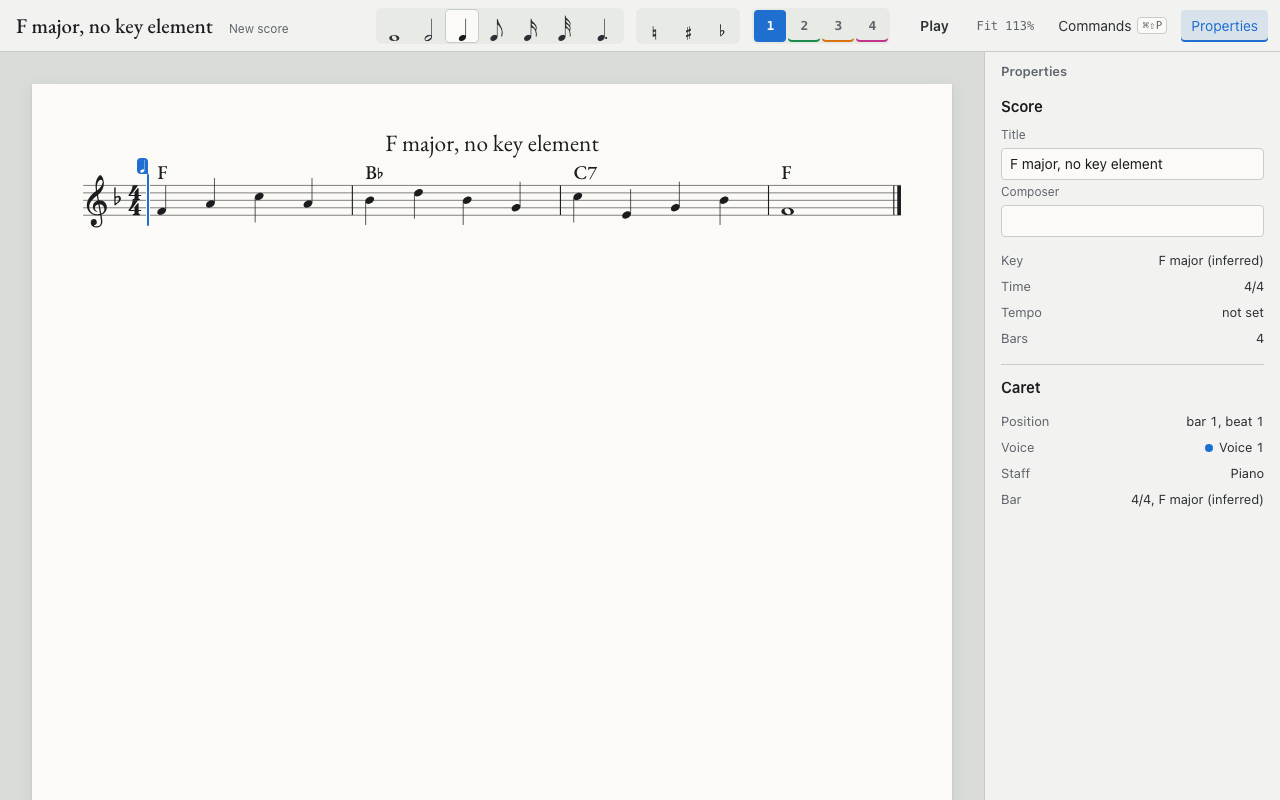Click the first note in bar 1
This screenshot has height=800, width=1280.
tap(161, 211)
